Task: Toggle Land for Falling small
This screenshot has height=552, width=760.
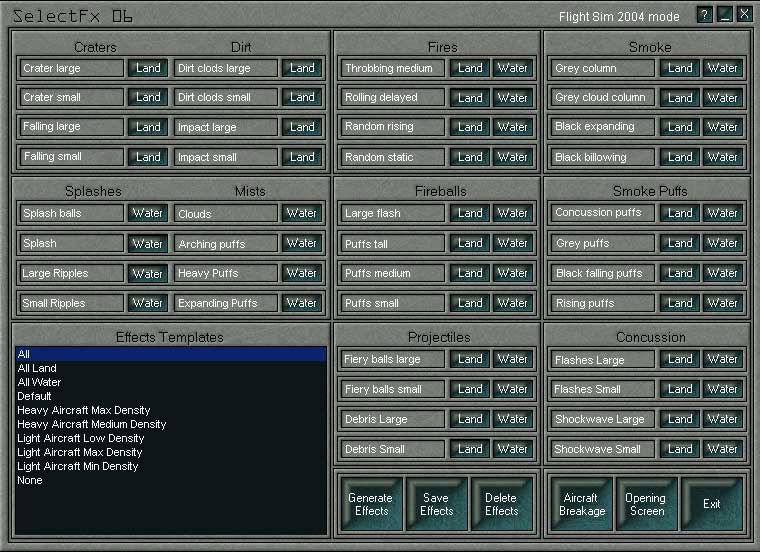Action: click(x=148, y=157)
